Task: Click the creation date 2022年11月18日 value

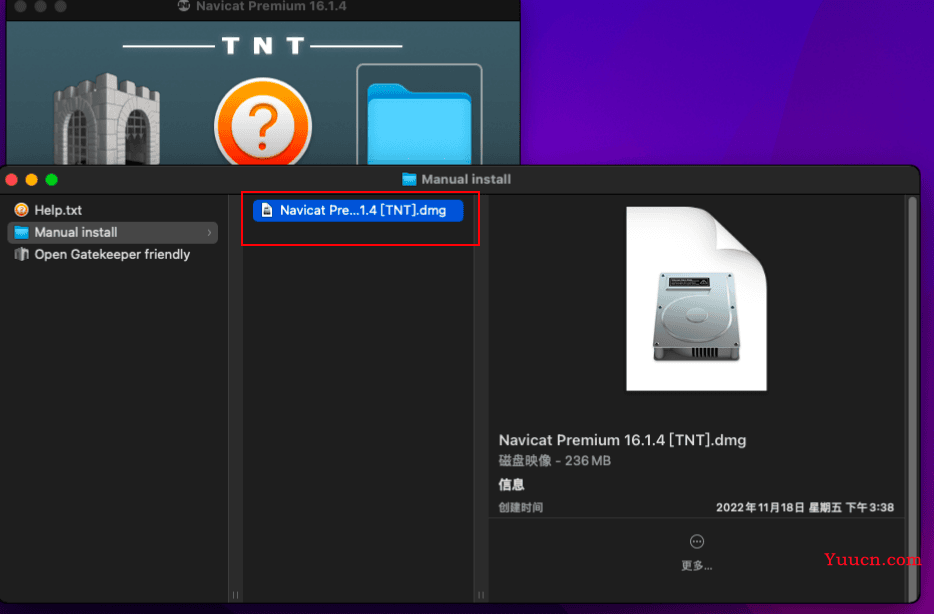Action: (805, 507)
